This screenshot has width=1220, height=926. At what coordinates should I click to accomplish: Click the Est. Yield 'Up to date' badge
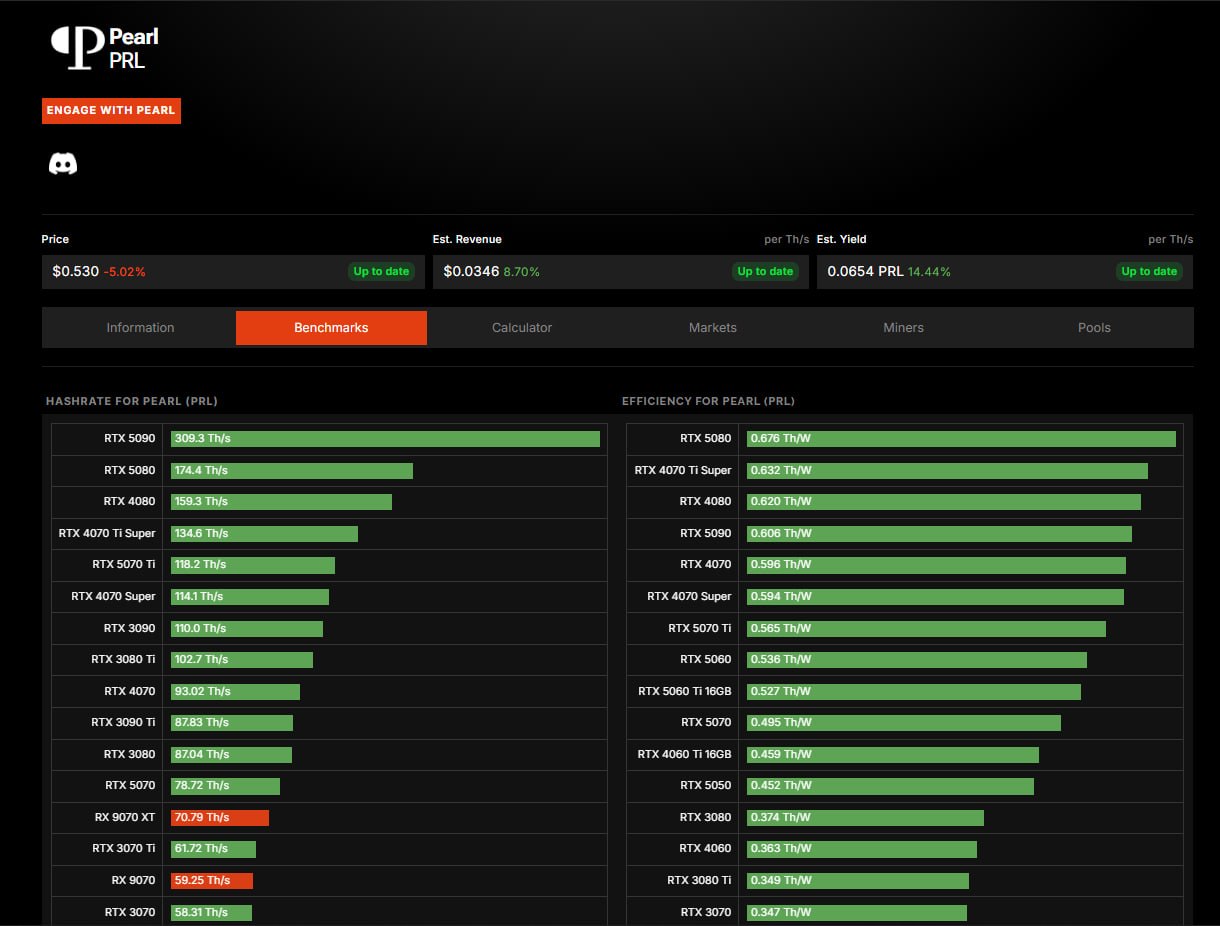(x=1149, y=271)
